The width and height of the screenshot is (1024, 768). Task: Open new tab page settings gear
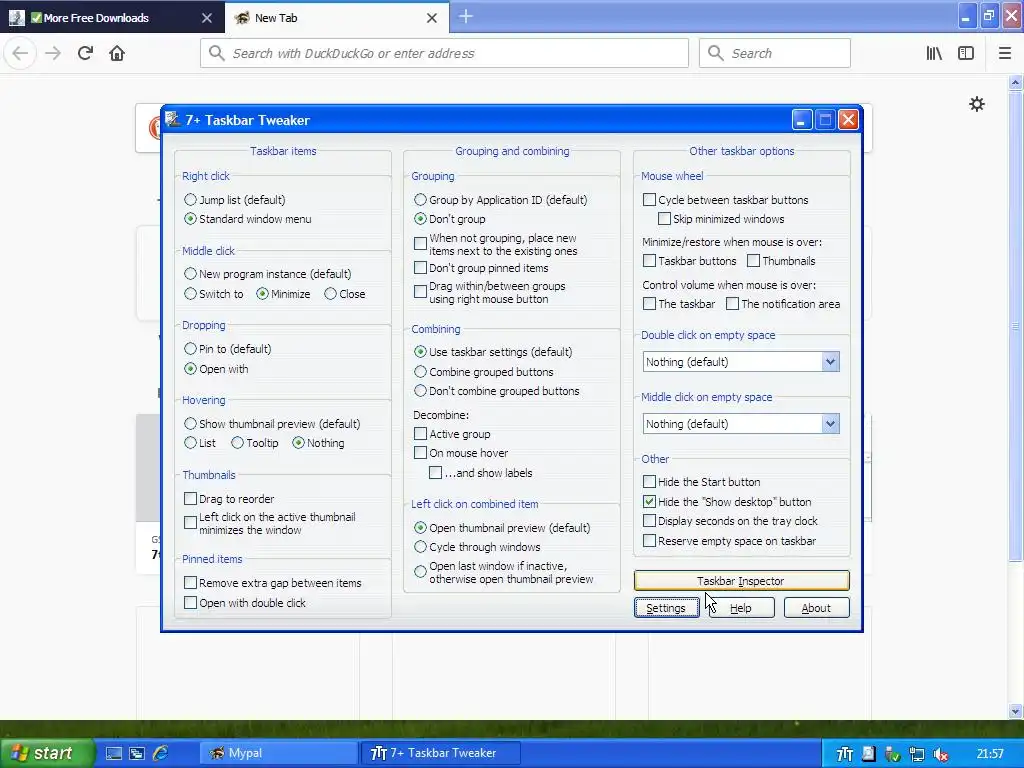pos(976,104)
